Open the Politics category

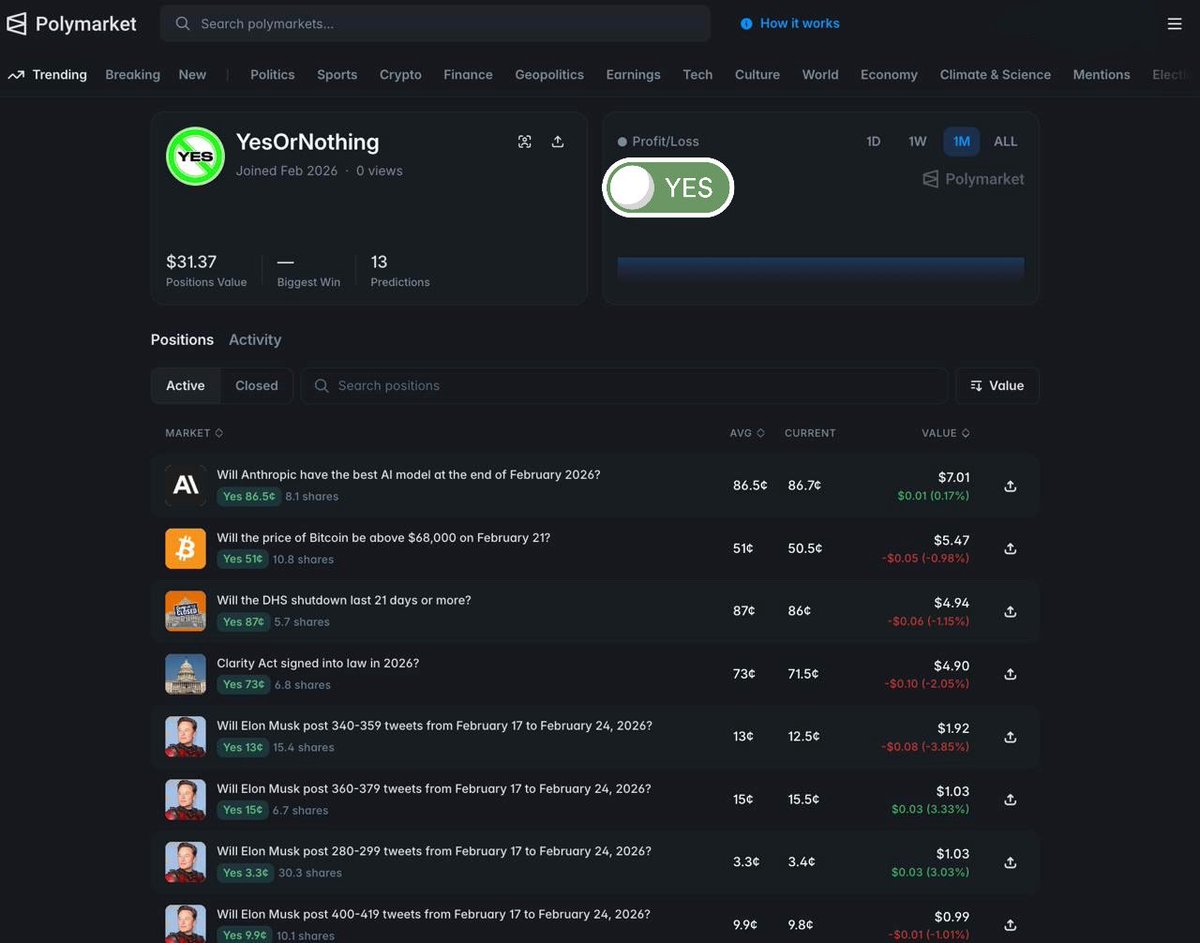click(272, 75)
